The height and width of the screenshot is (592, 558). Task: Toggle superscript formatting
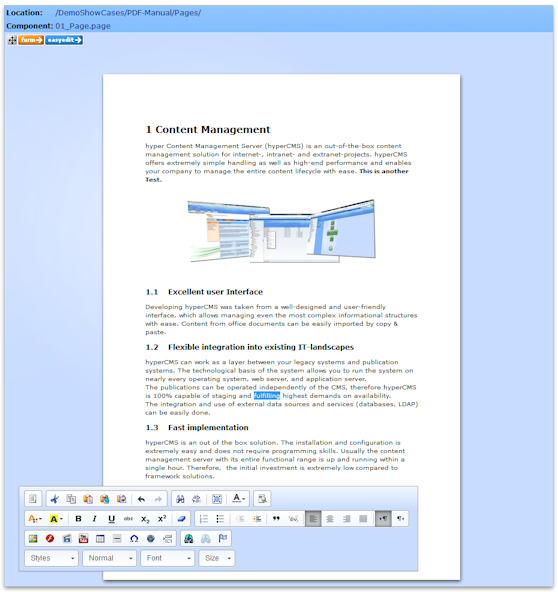click(x=162, y=519)
